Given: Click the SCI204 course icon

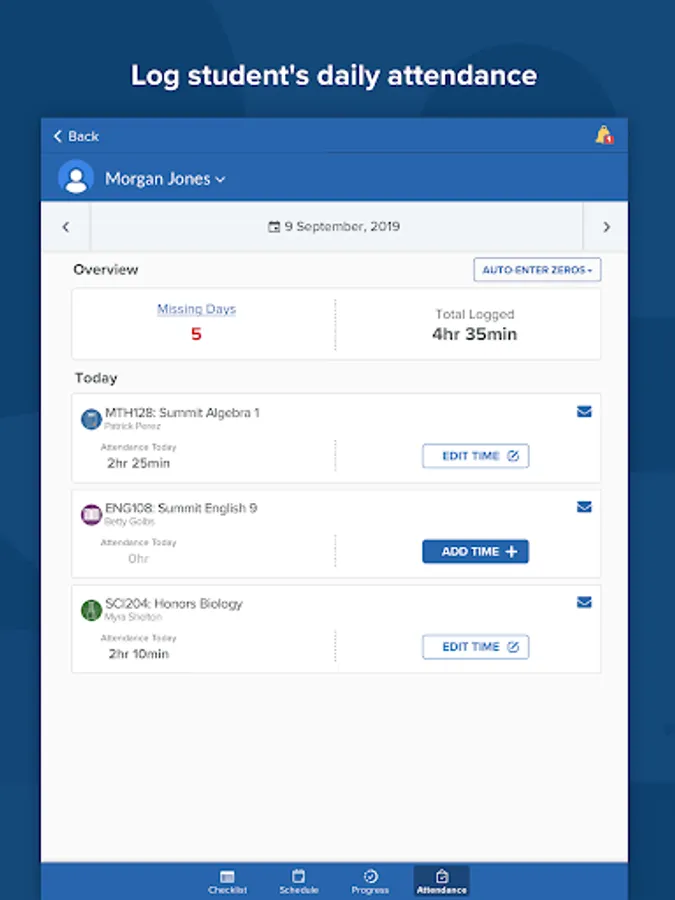Looking at the screenshot, I should (x=91, y=610).
